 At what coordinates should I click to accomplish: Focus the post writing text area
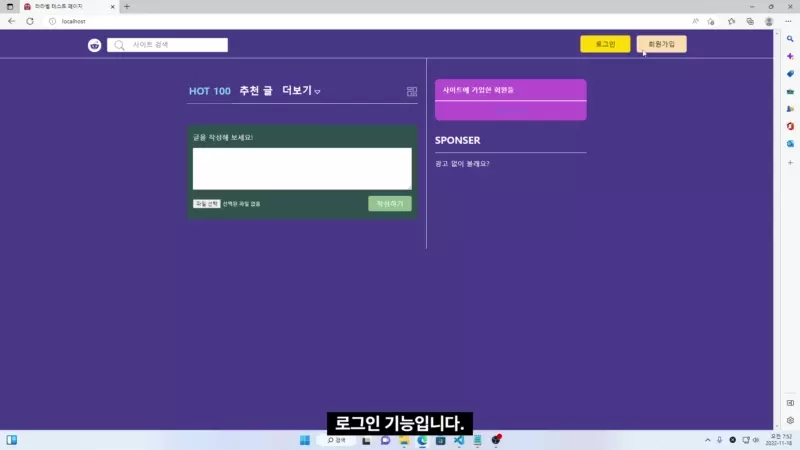tap(302, 169)
